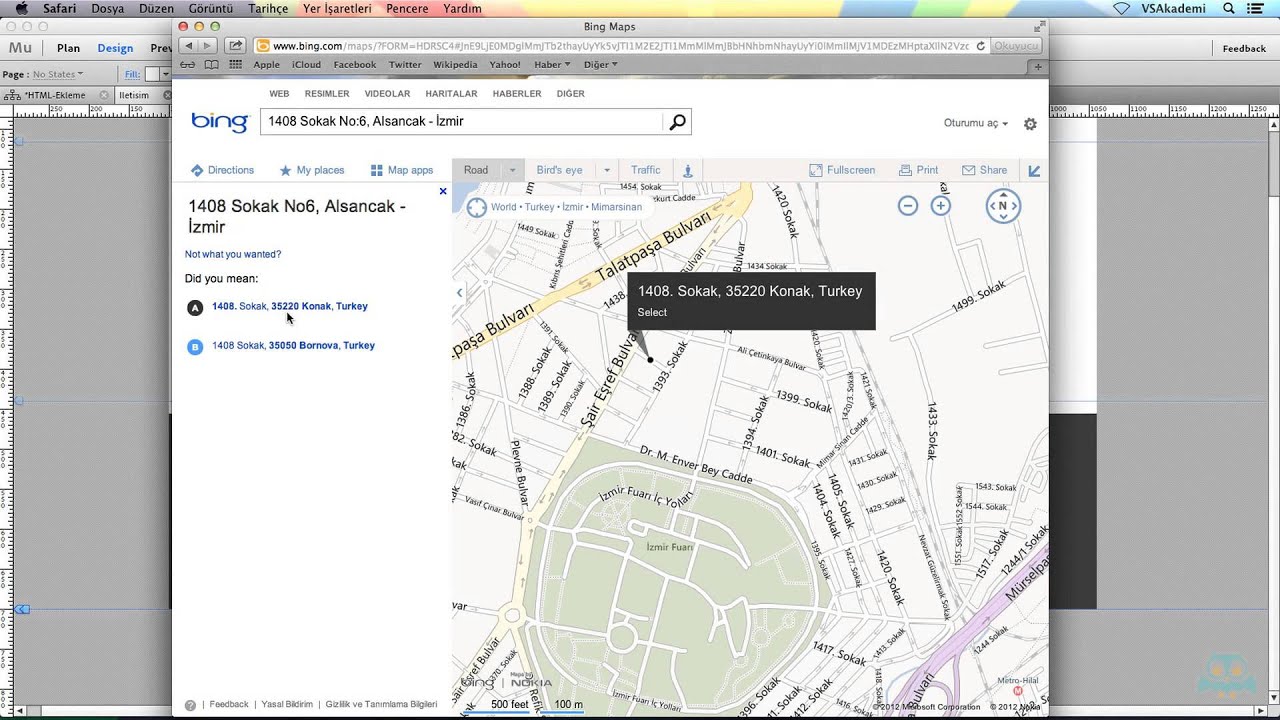This screenshot has height=720, width=1280.
Task: Close the HTML-Ekleme tab in Muse
Action: 104,95
